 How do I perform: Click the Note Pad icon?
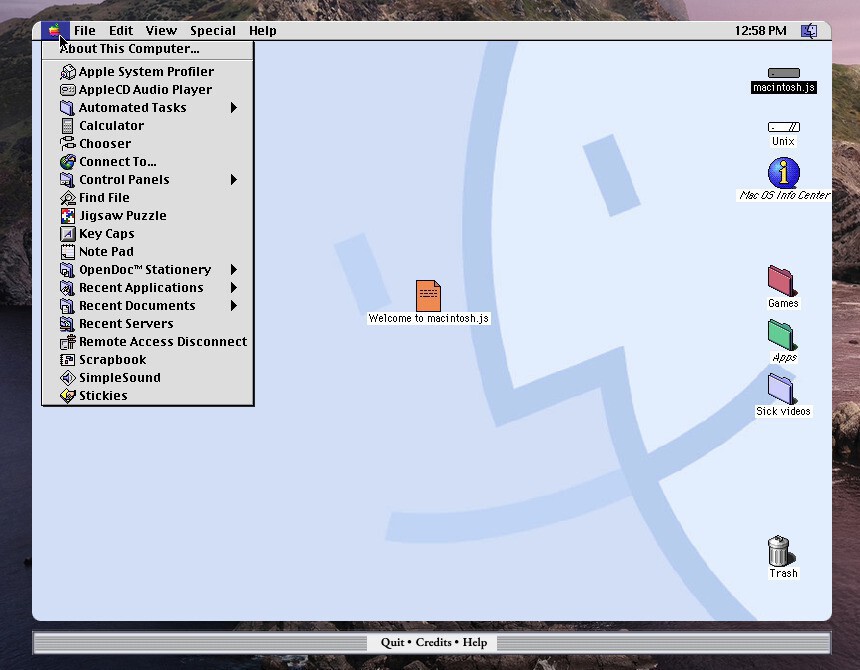pyautogui.click(x=67, y=252)
